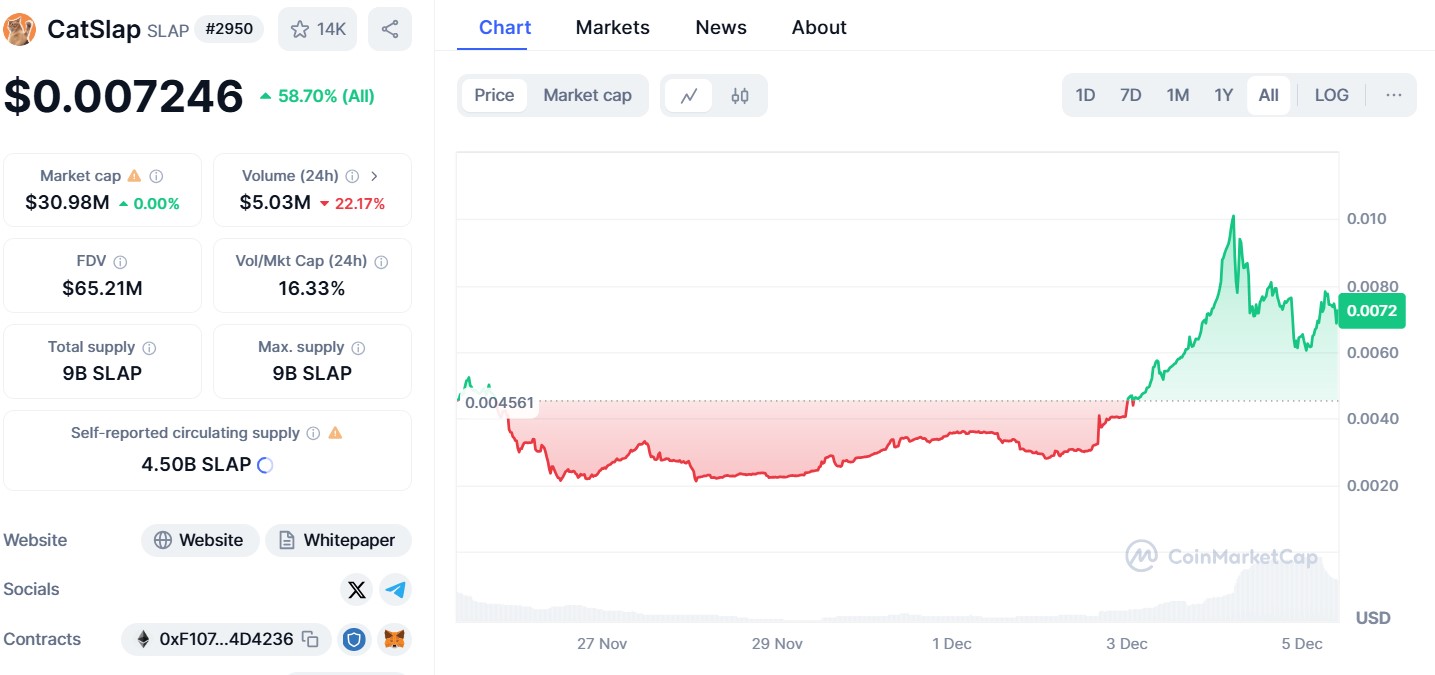Click the $0.007246 price text
The image size is (1435, 675).
point(123,97)
